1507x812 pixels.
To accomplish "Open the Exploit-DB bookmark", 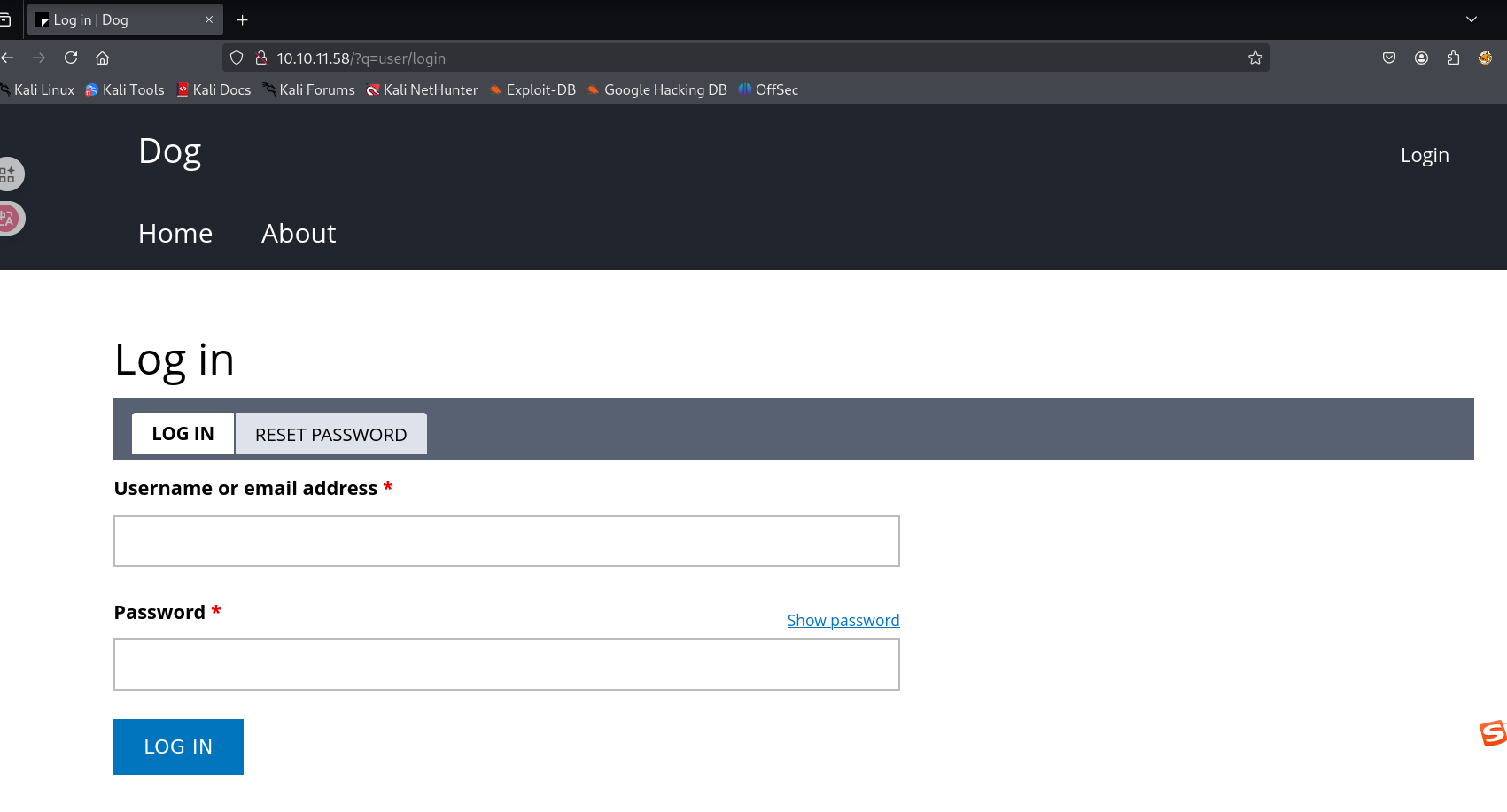I will tap(532, 89).
